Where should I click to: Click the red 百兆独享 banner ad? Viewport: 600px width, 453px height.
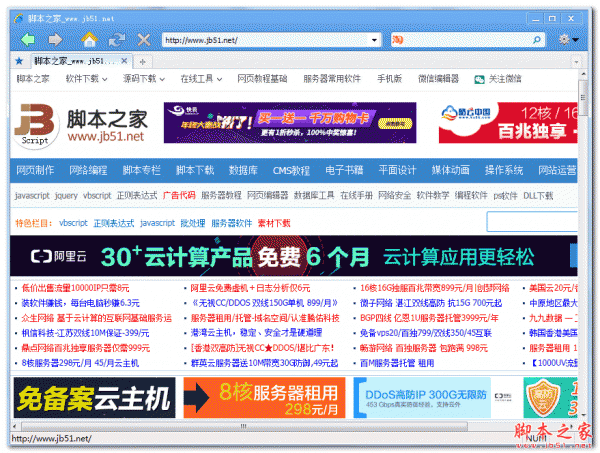coord(508,123)
